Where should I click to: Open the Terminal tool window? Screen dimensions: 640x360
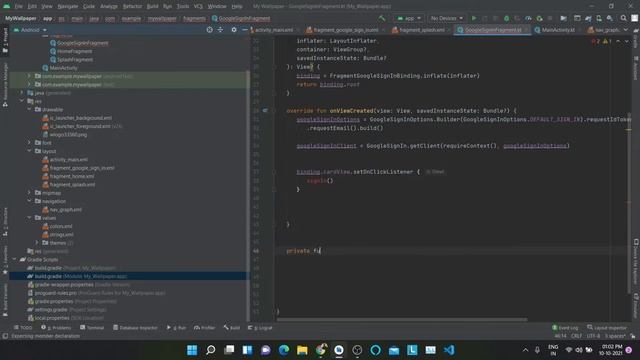click(x=92, y=327)
